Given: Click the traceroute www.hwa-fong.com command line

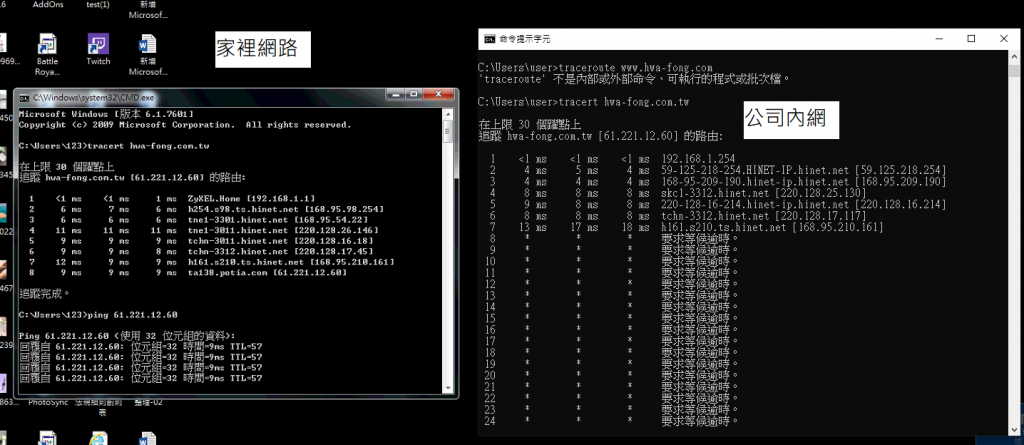Looking at the screenshot, I should point(595,67).
